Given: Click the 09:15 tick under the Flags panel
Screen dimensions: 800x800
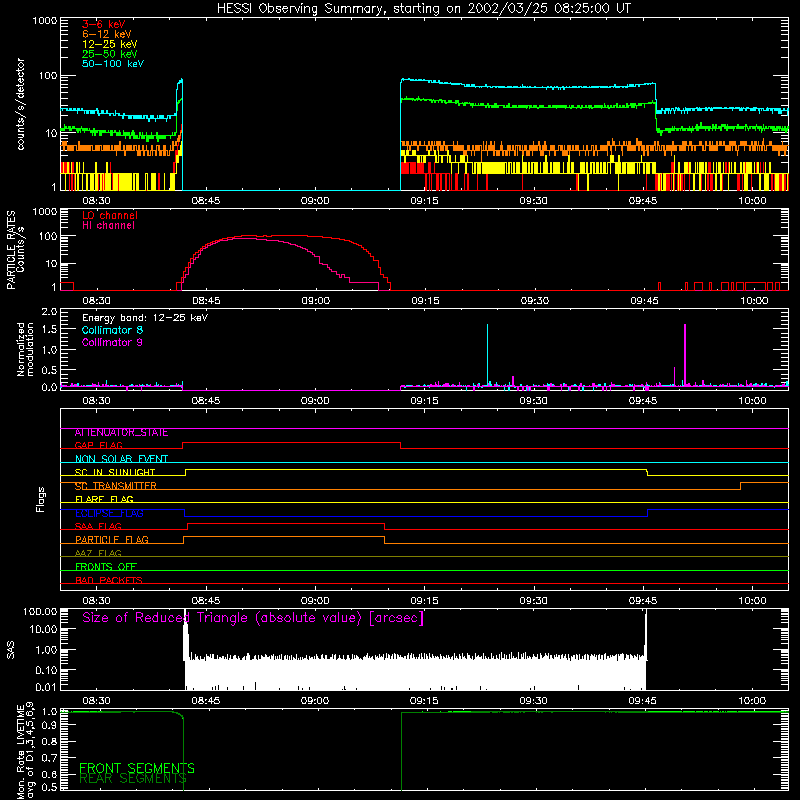Looking at the screenshot, I should (424, 601).
